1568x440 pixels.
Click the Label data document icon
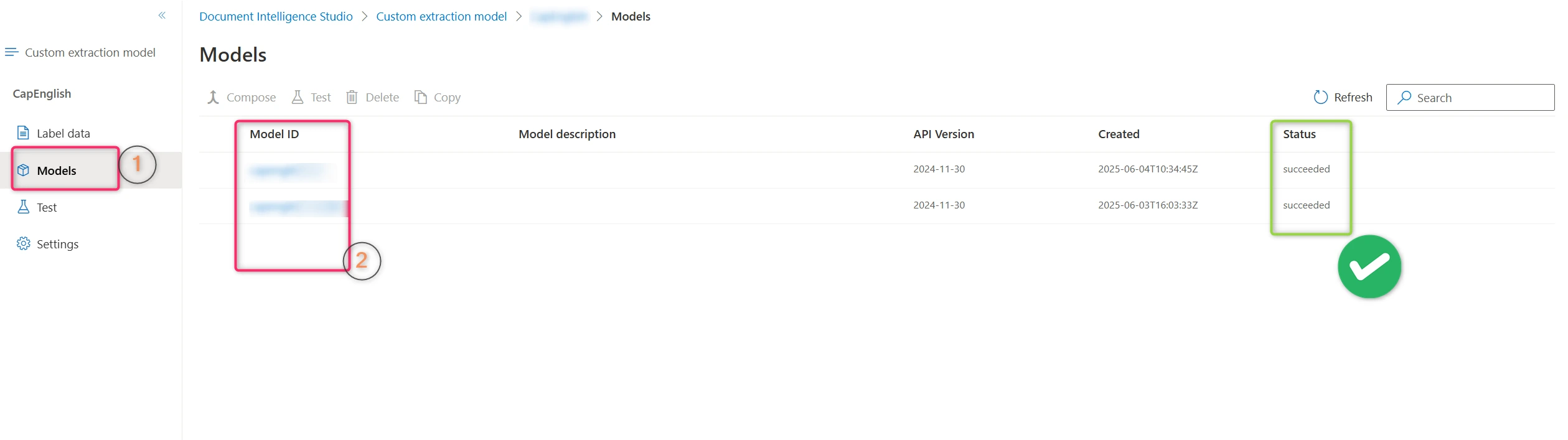[x=23, y=133]
